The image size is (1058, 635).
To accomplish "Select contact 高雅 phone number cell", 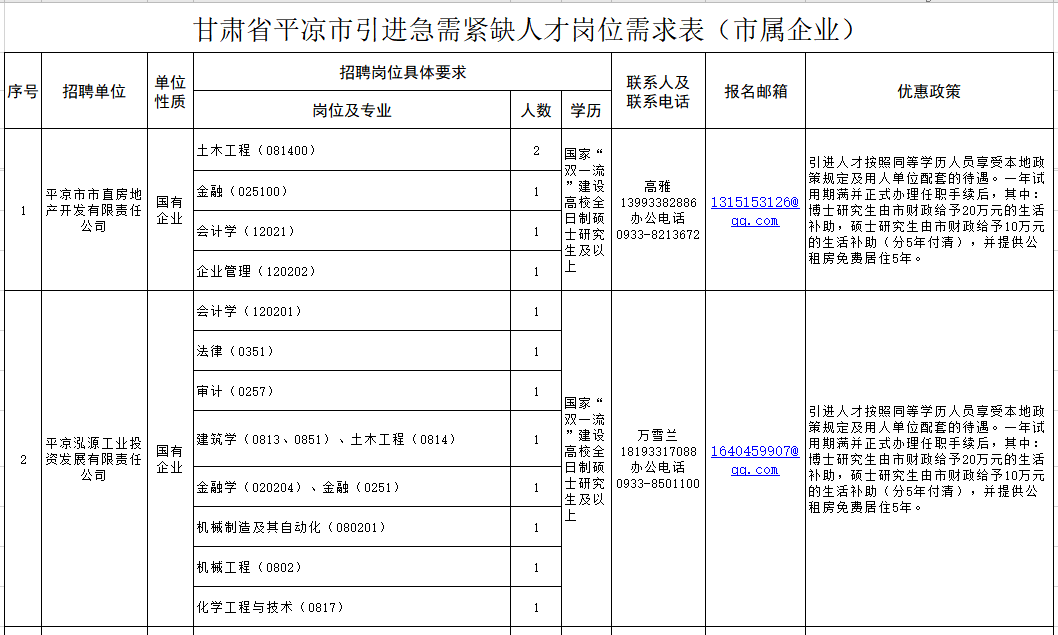I will (659, 209).
